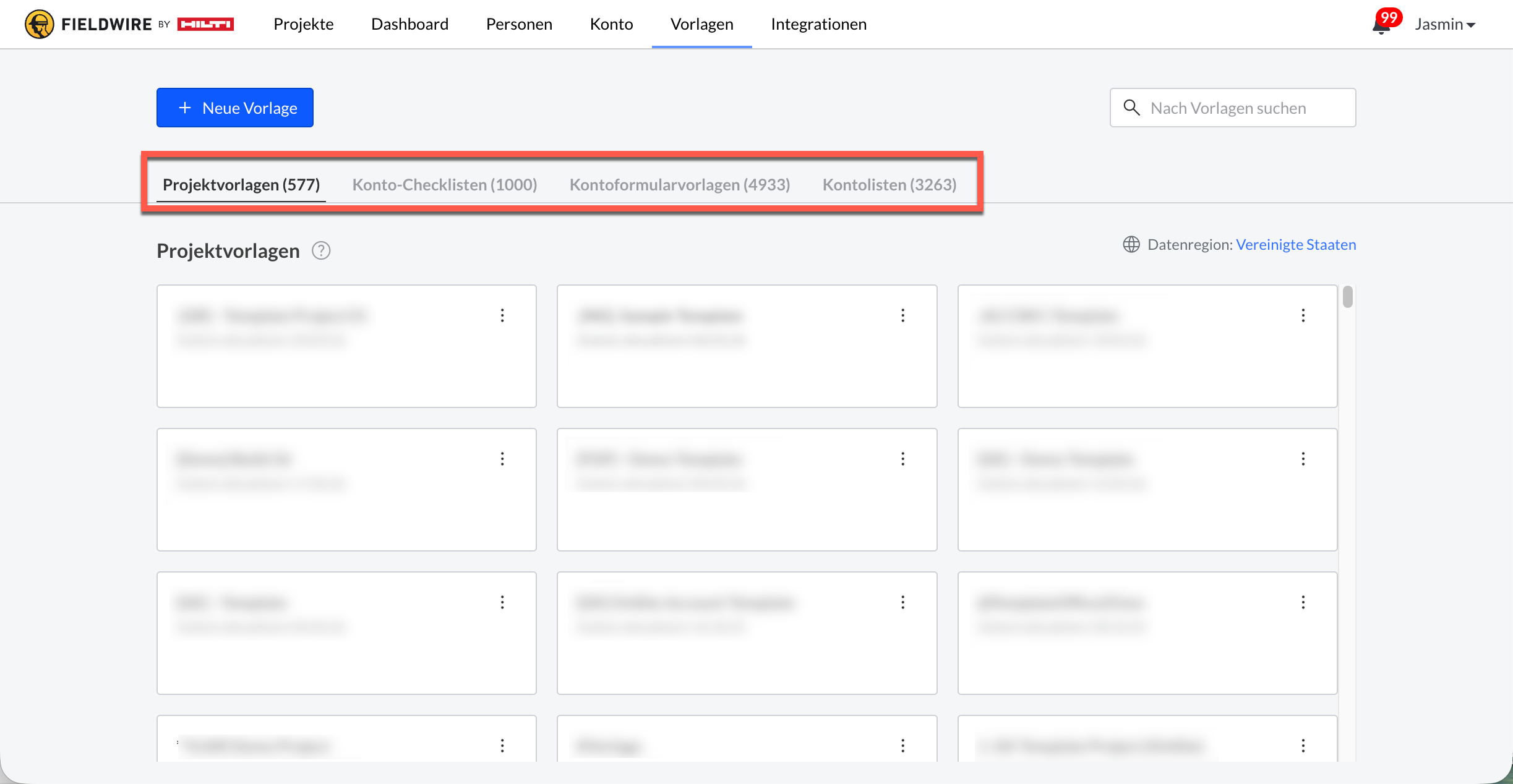Image resolution: width=1513 pixels, height=784 pixels.
Task: Click the globe icon next to Datenregion
Action: point(1131,245)
